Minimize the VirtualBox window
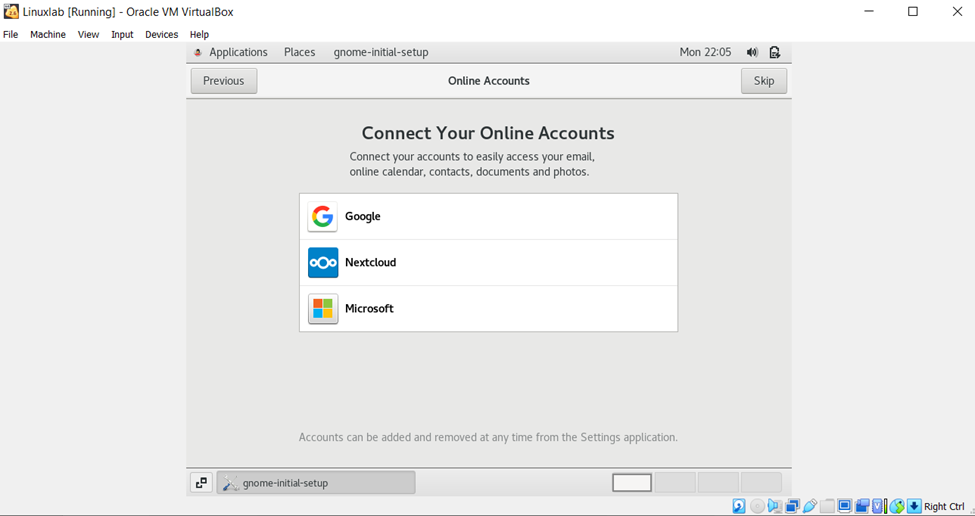975x516 pixels. [x=867, y=11]
